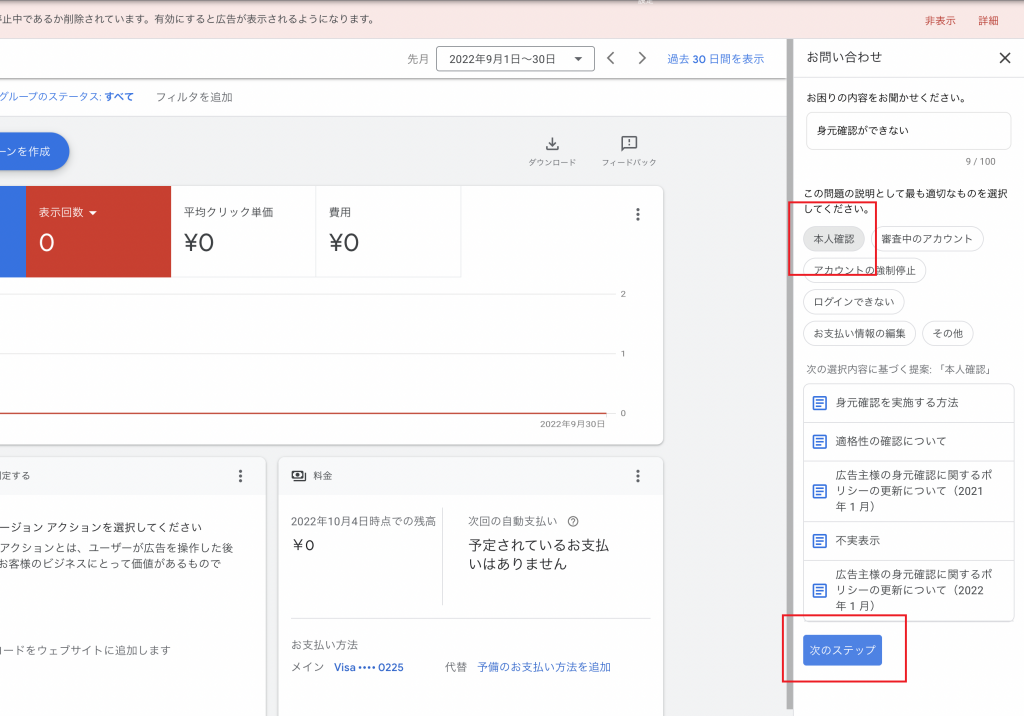Open 料金 card three-dot menu
Screen dimensions: 1024x716
(637, 476)
